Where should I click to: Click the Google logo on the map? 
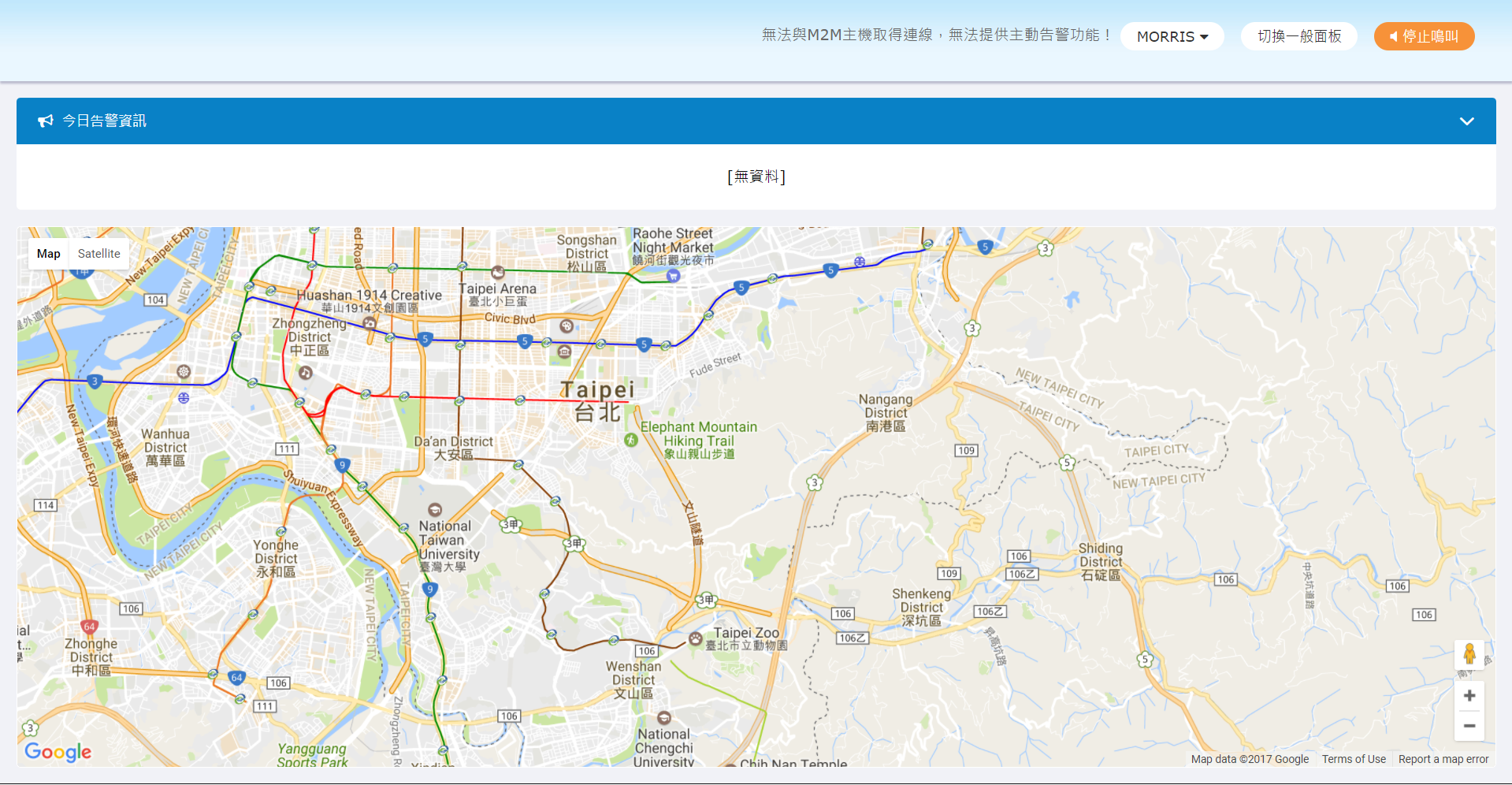coord(58,752)
